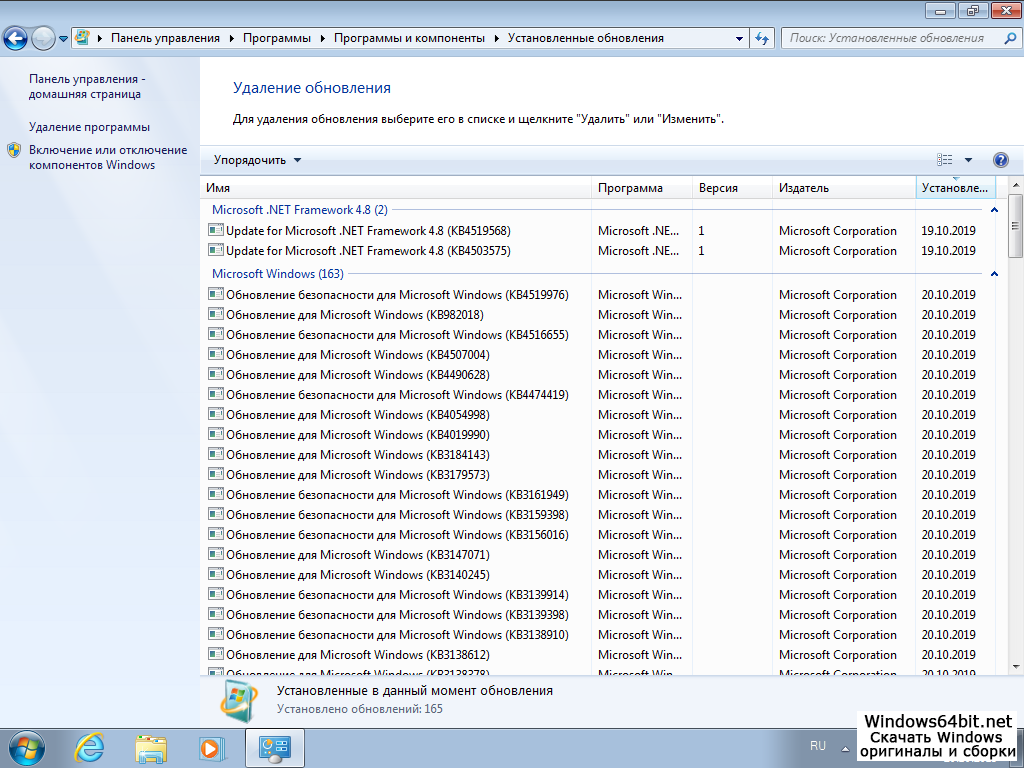
Task: Open Удаление программы link in sidebar
Action: (x=89, y=127)
